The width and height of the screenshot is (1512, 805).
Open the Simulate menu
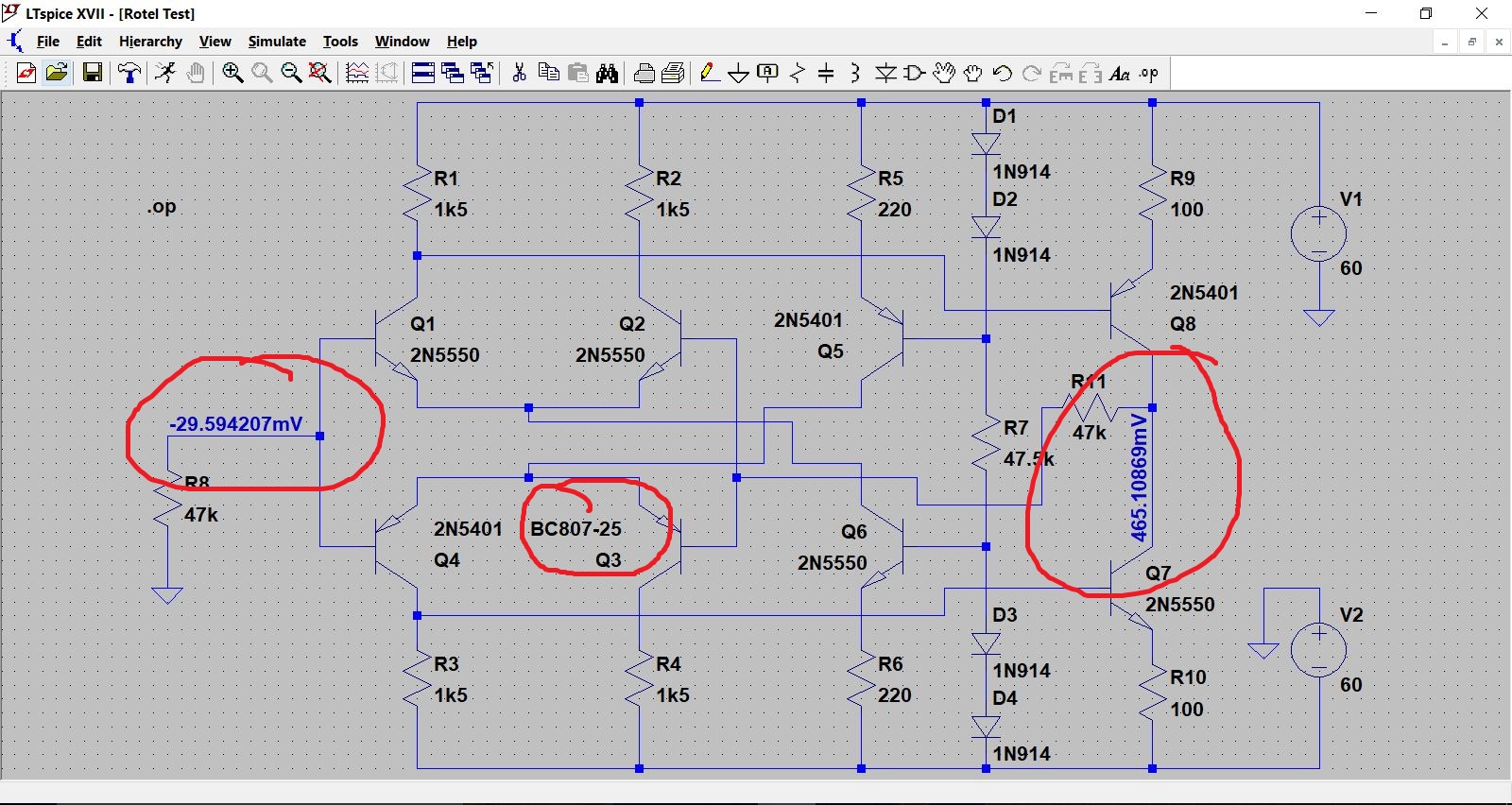[x=277, y=42]
